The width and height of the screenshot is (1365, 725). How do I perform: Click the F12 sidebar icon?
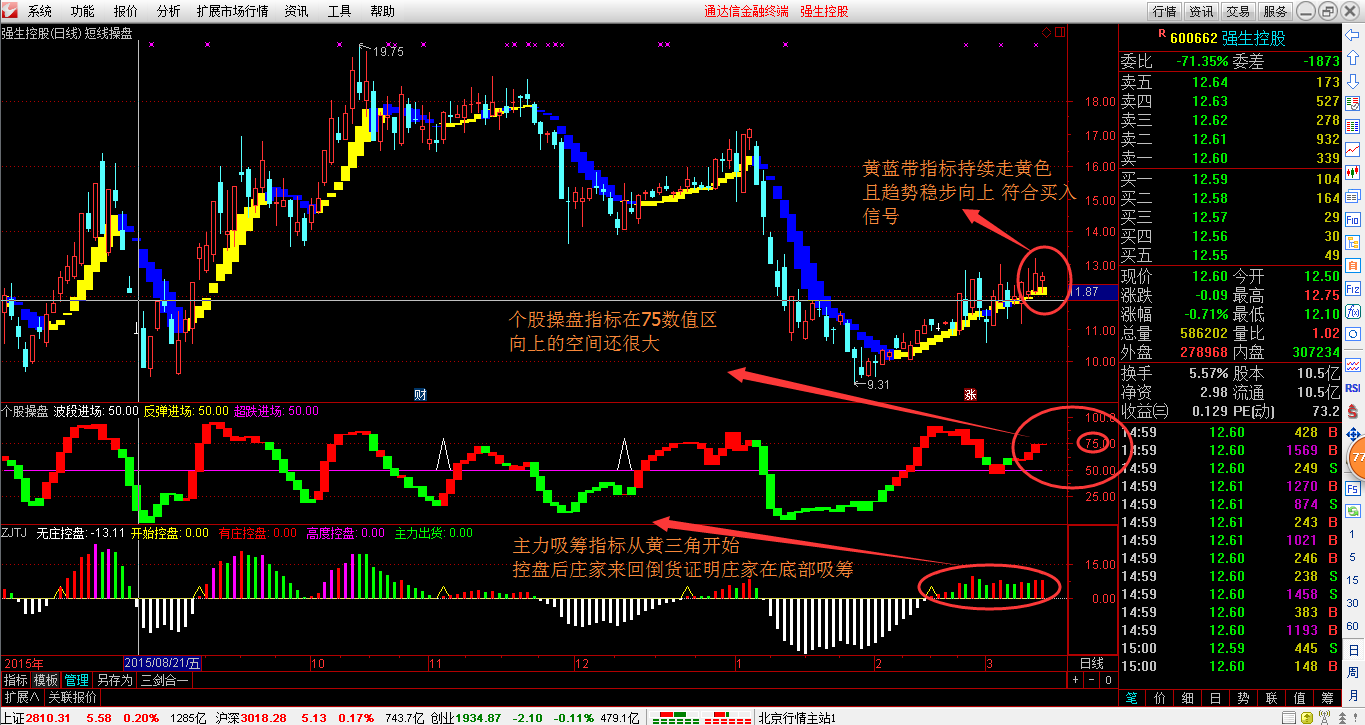pyautogui.click(x=1352, y=289)
